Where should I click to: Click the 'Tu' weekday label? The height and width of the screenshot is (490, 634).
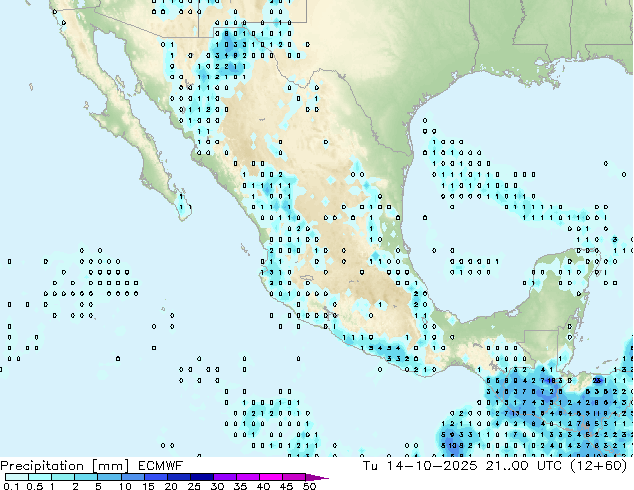pos(370,466)
